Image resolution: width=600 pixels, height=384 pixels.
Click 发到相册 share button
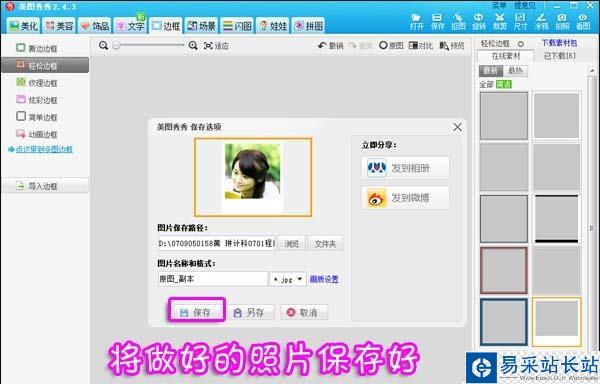405,168
